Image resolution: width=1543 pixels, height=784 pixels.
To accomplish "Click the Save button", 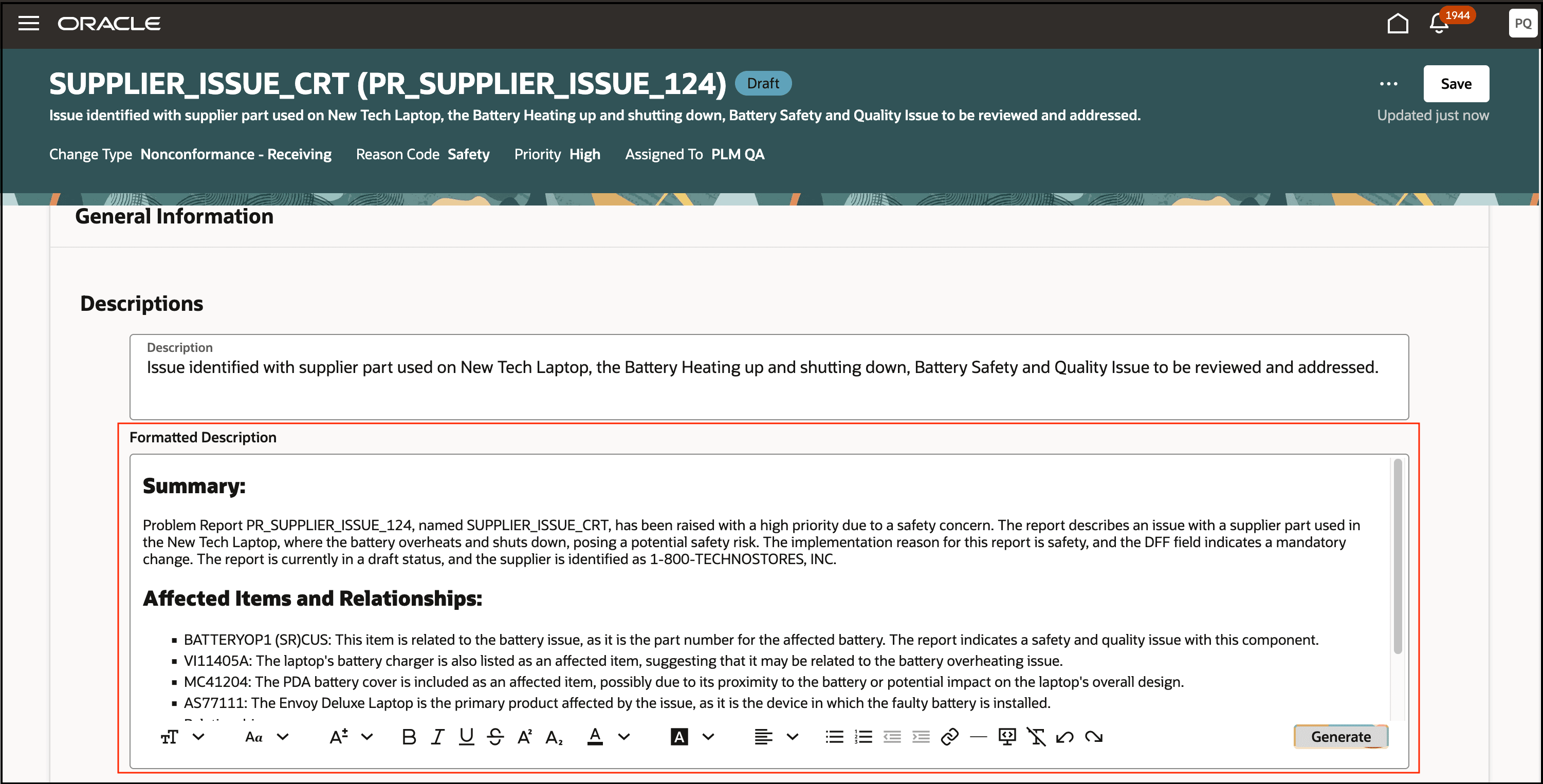I will pos(1456,84).
